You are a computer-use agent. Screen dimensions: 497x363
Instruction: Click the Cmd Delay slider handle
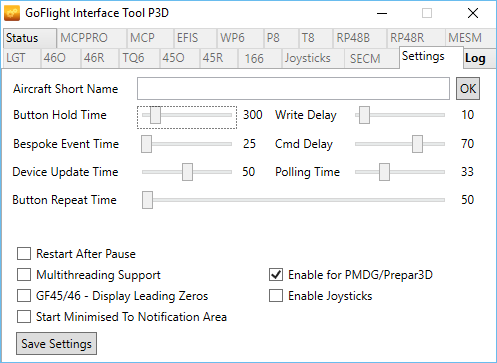[x=417, y=144]
